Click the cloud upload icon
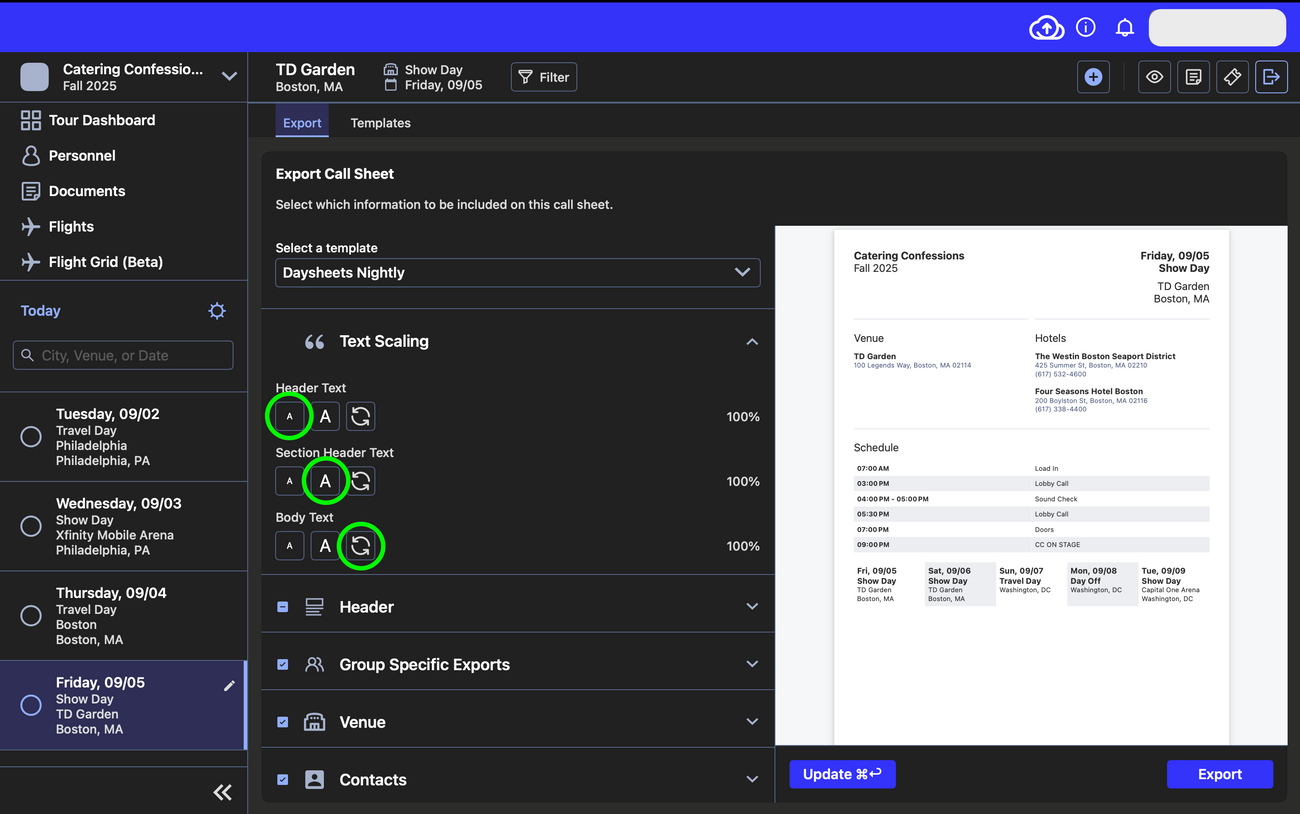The width and height of the screenshot is (1300, 814). (1047, 28)
